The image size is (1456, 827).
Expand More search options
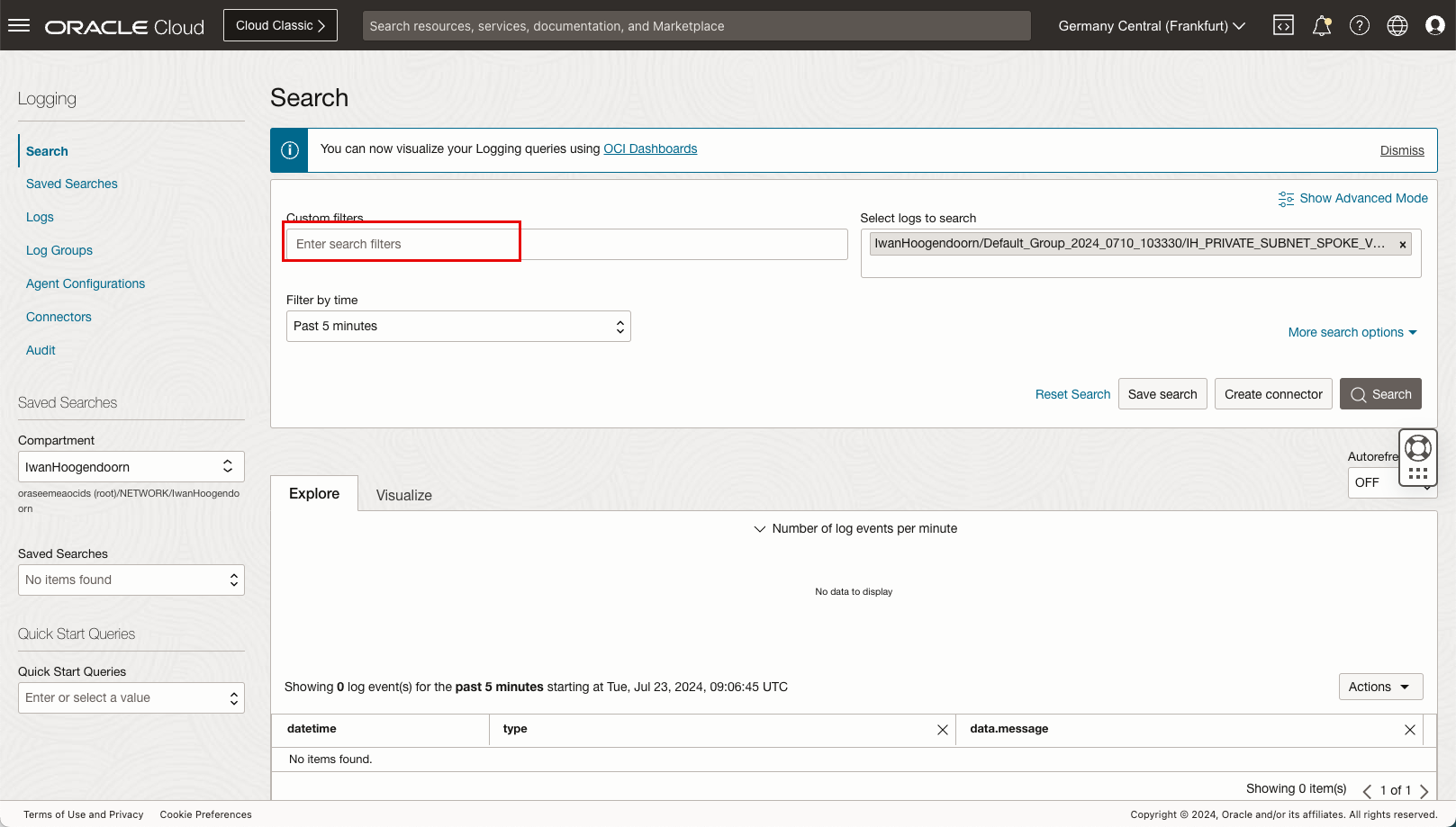point(1352,332)
